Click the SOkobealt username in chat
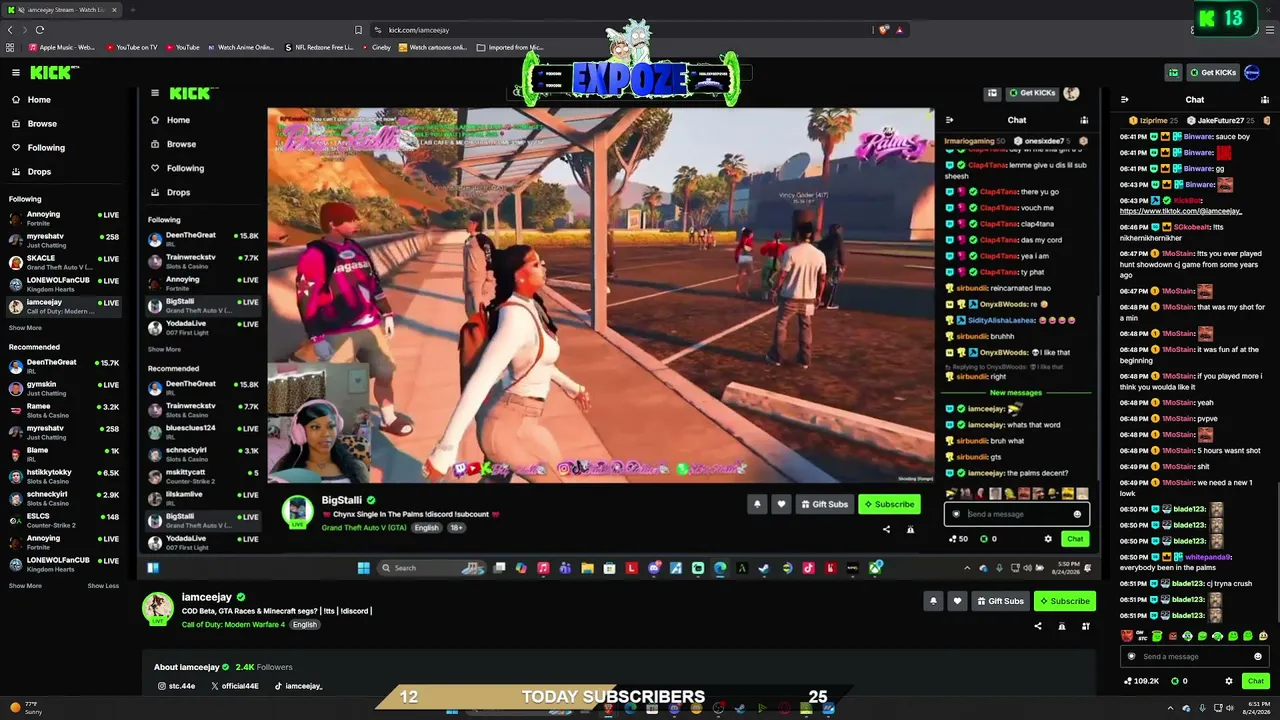This screenshot has width=1280, height=720. pyautogui.click(x=1192, y=227)
